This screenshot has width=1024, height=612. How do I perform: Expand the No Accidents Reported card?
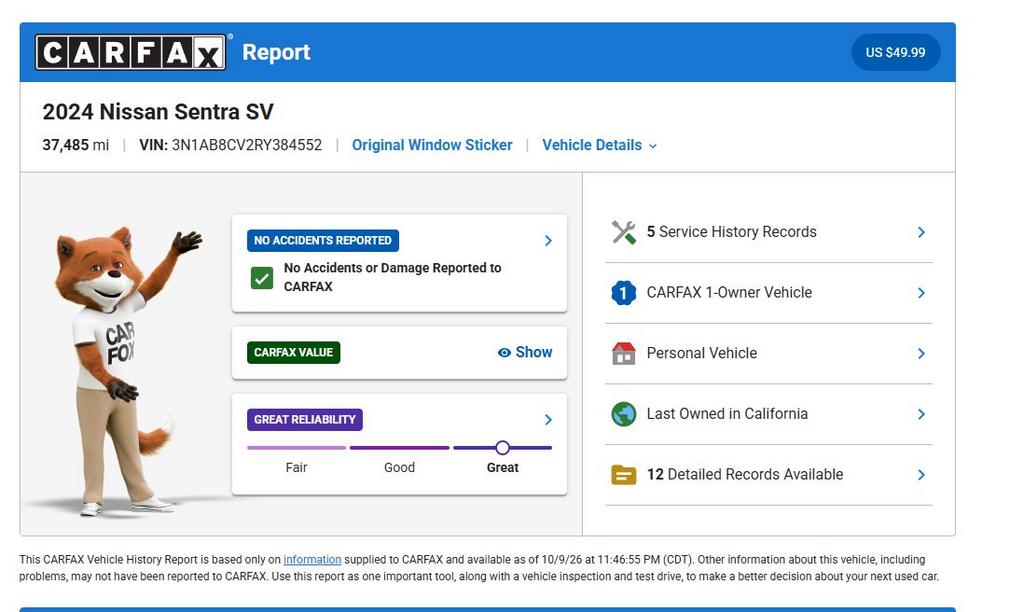(548, 240)
